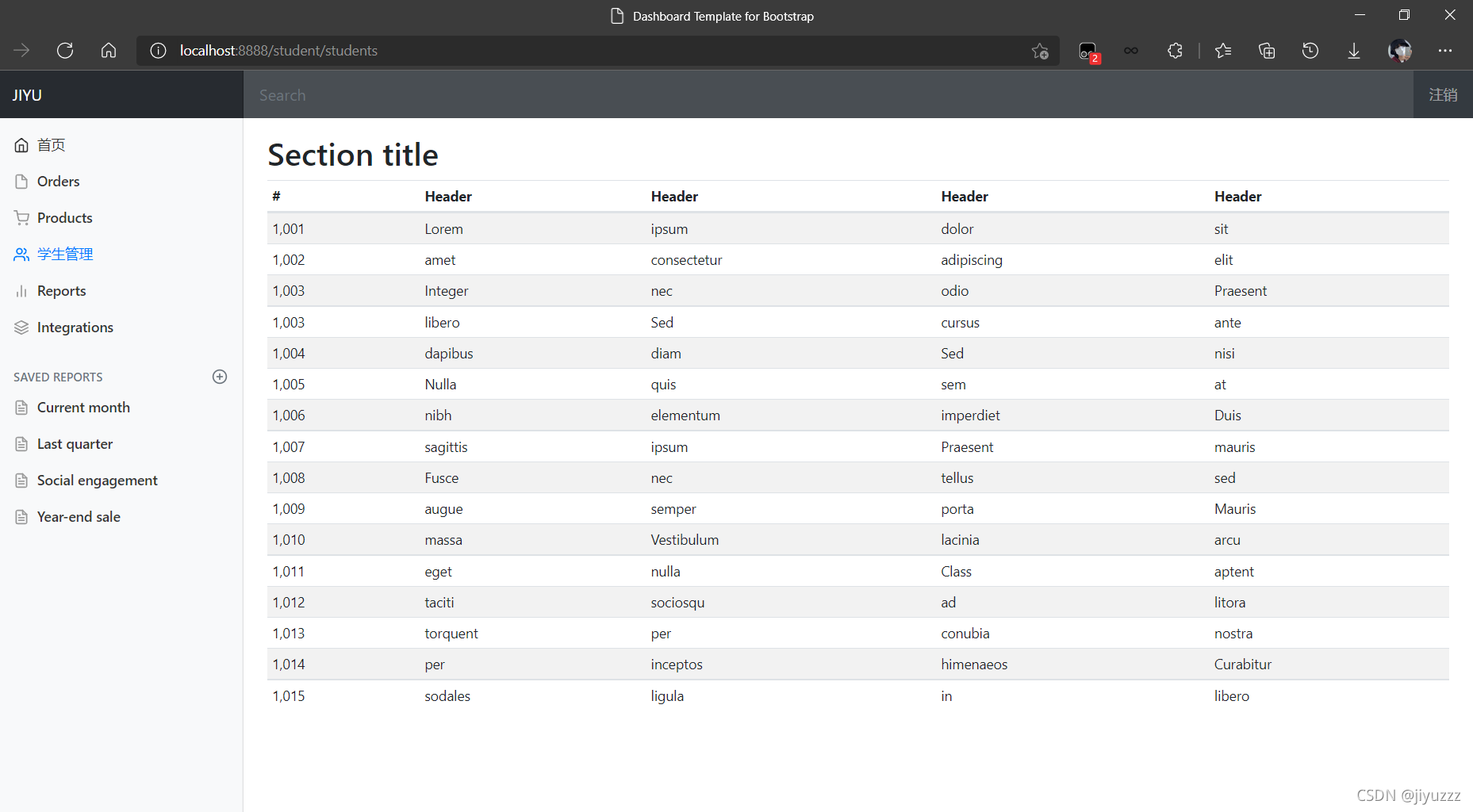Click document icon beside Year-end sale
This screenshot has height=812, width=1473.
pos(21,517)
